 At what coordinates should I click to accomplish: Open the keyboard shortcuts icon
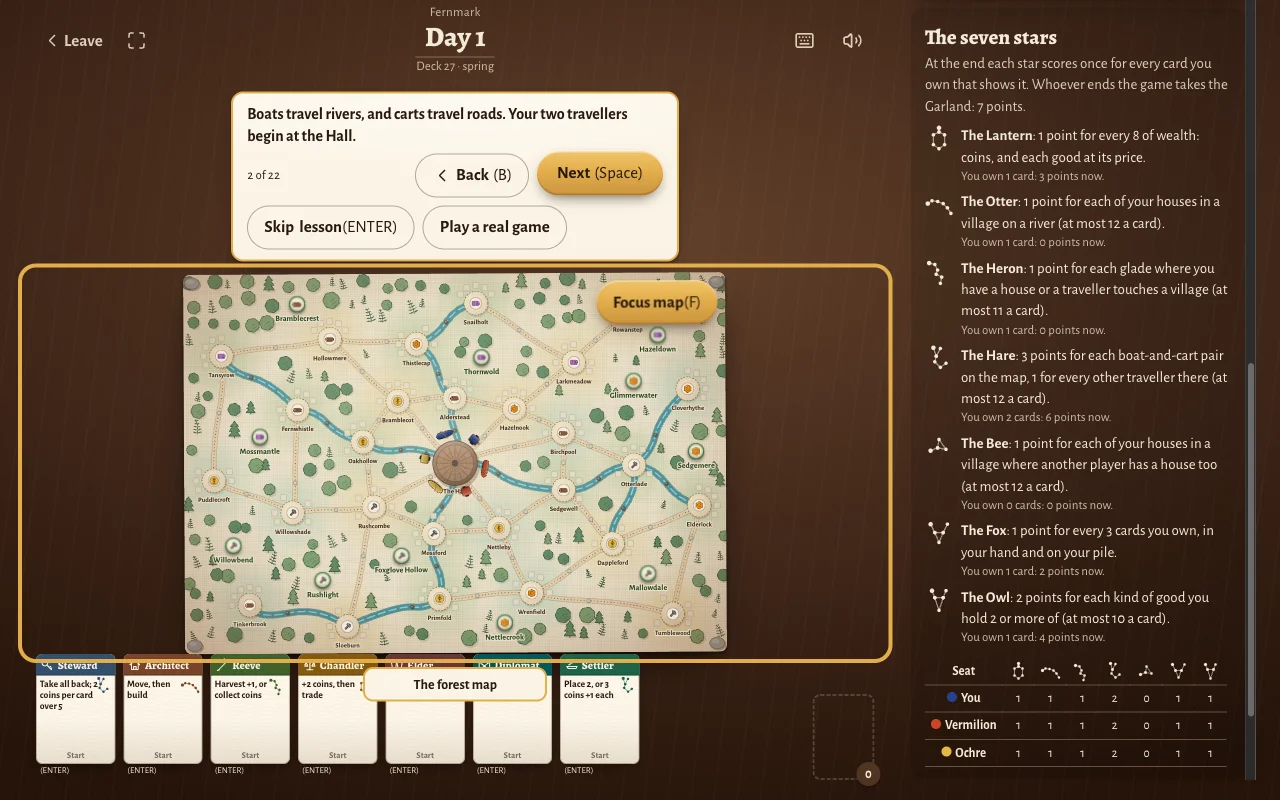804,41
